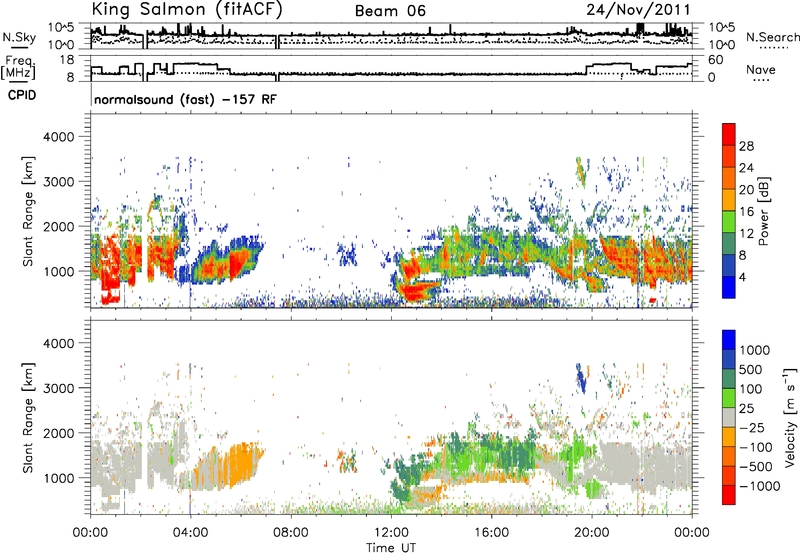
Task: Click the 1000 value on velocity colorbar
Action: [x=755, y=350]
